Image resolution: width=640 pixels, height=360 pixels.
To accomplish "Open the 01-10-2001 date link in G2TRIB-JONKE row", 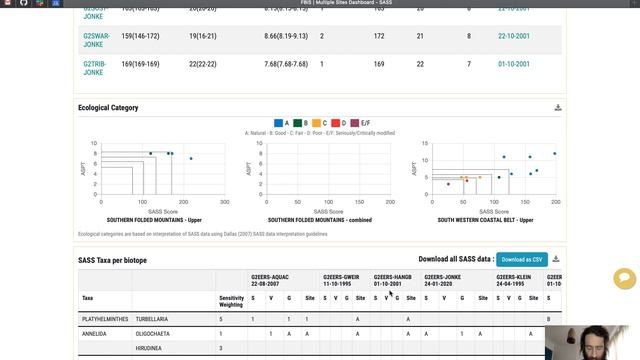I will (x=513, y=64).
